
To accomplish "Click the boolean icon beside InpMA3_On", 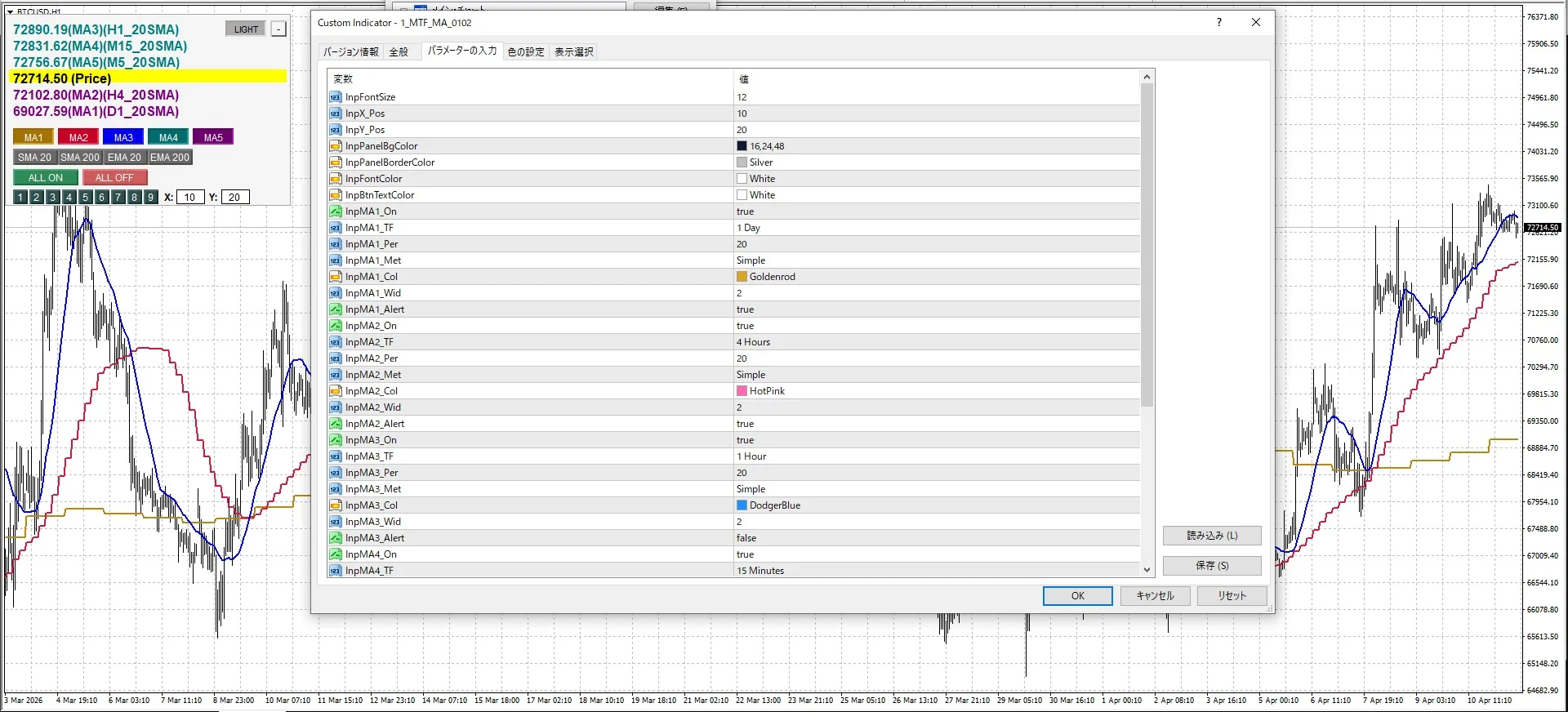I will [335, 440].
